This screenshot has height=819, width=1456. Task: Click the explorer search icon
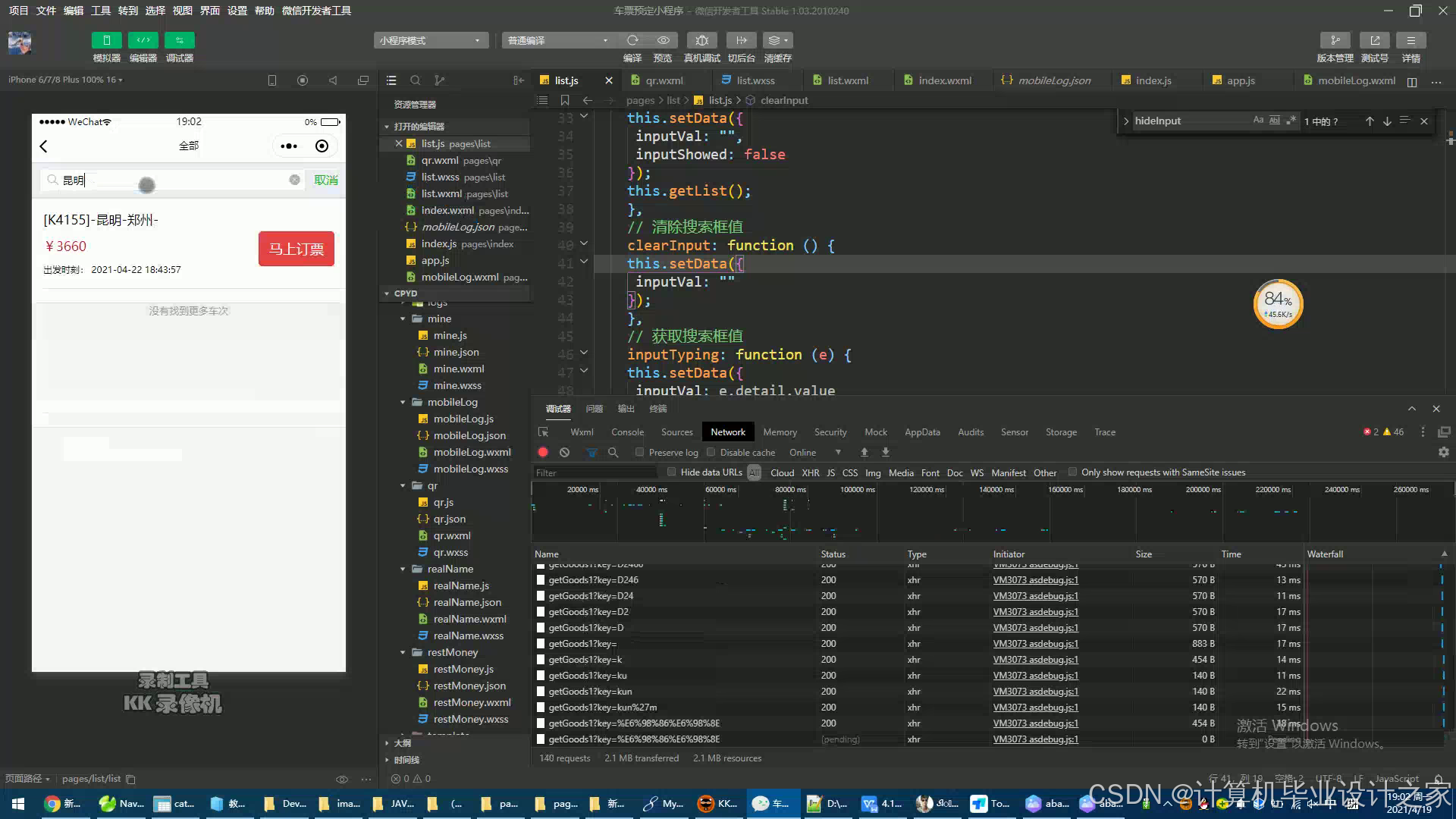pyautogui.click(x=415, y=80)
